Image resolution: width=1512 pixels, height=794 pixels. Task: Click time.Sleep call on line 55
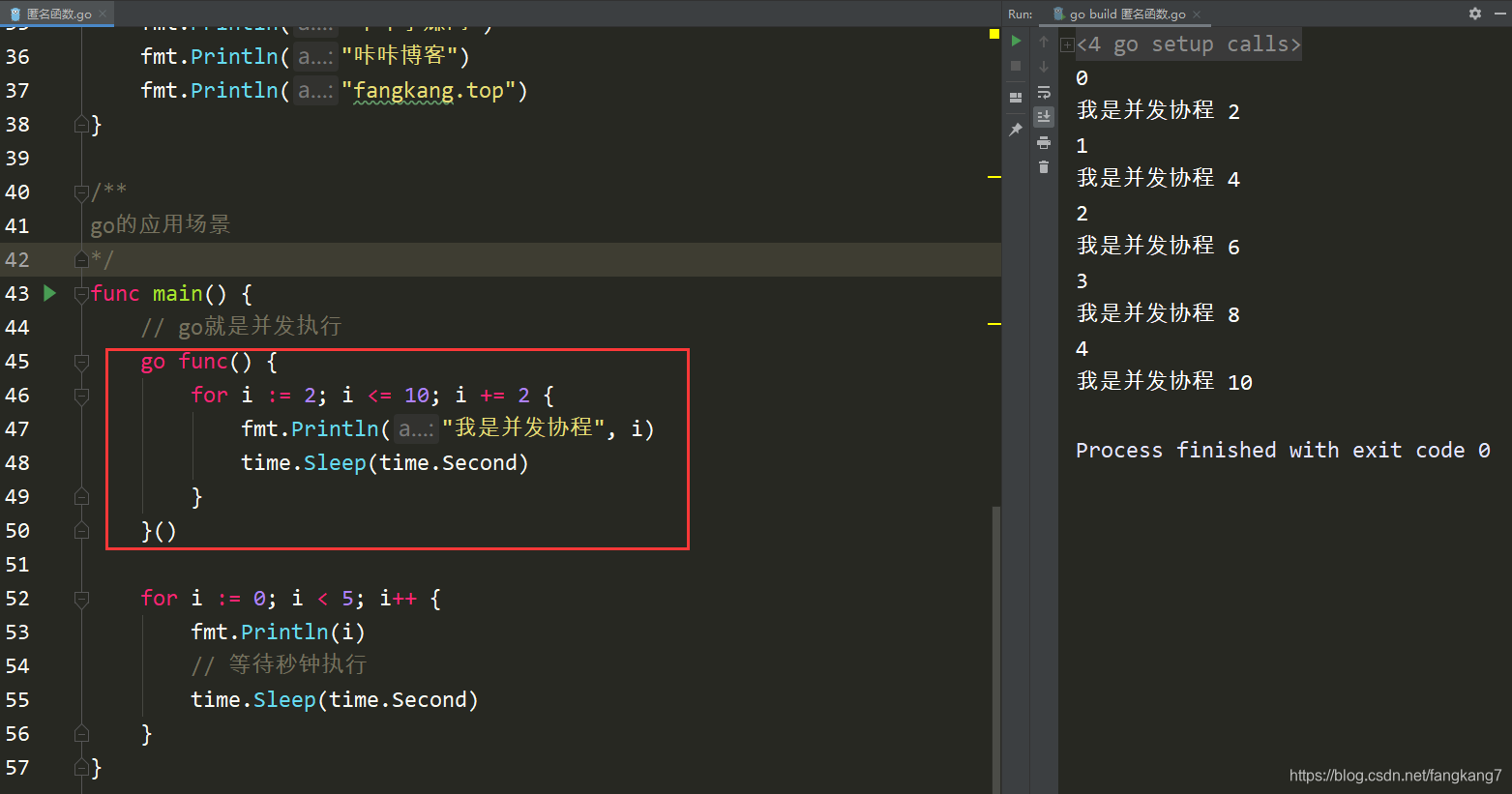(x=335, y=700)
